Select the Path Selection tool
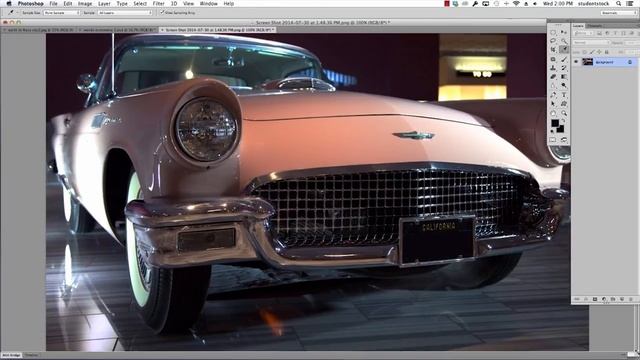Image resolution: width=640 pixels, height=360 pixels. point(553,104)
